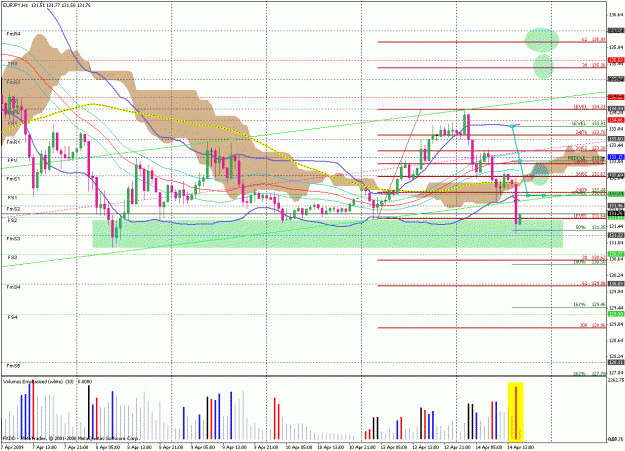Select the FS3 support label
625x451 pixels.
[12, 258]
